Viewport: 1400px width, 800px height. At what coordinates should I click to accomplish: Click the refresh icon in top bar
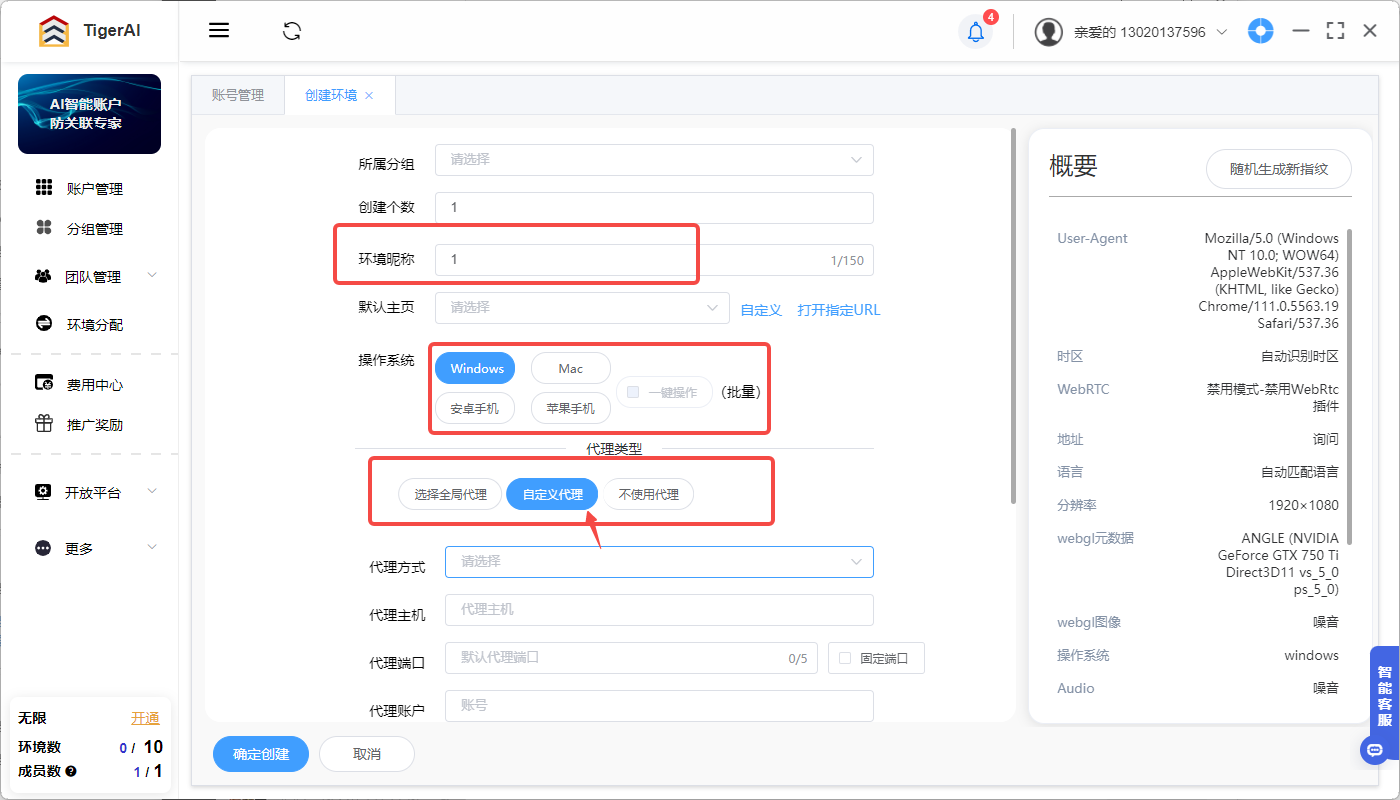pyautogui.click(x=292, y=30)
